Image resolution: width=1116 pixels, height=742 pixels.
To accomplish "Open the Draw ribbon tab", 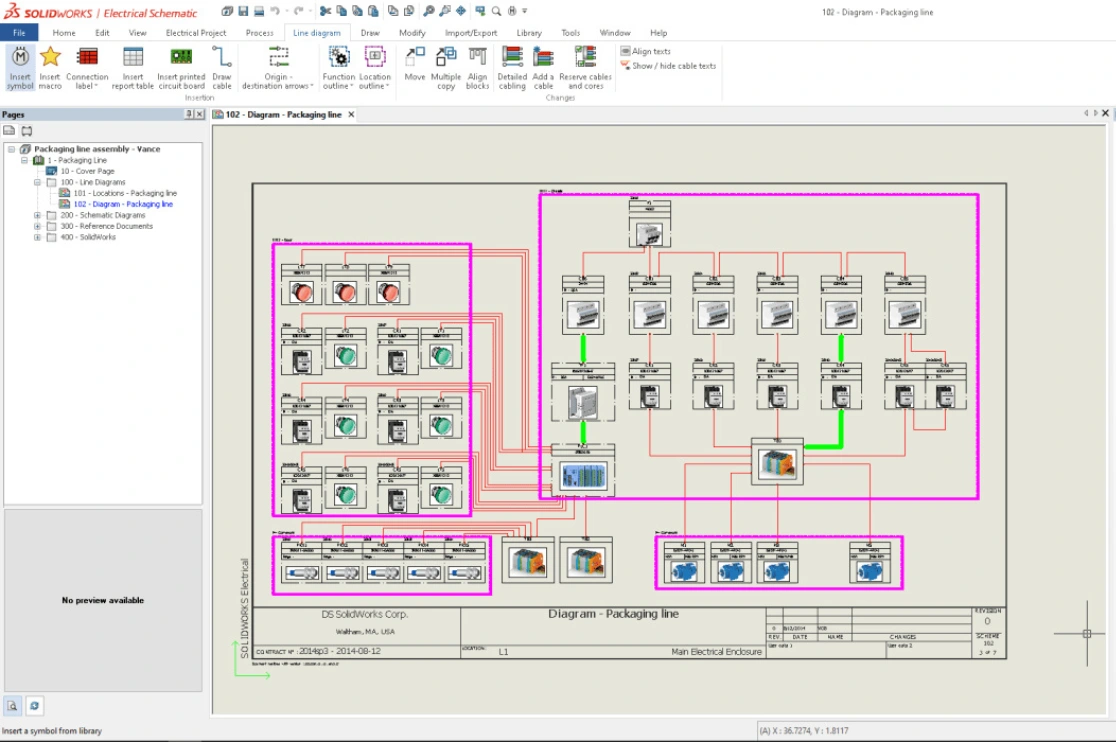I will click(369, 33).
